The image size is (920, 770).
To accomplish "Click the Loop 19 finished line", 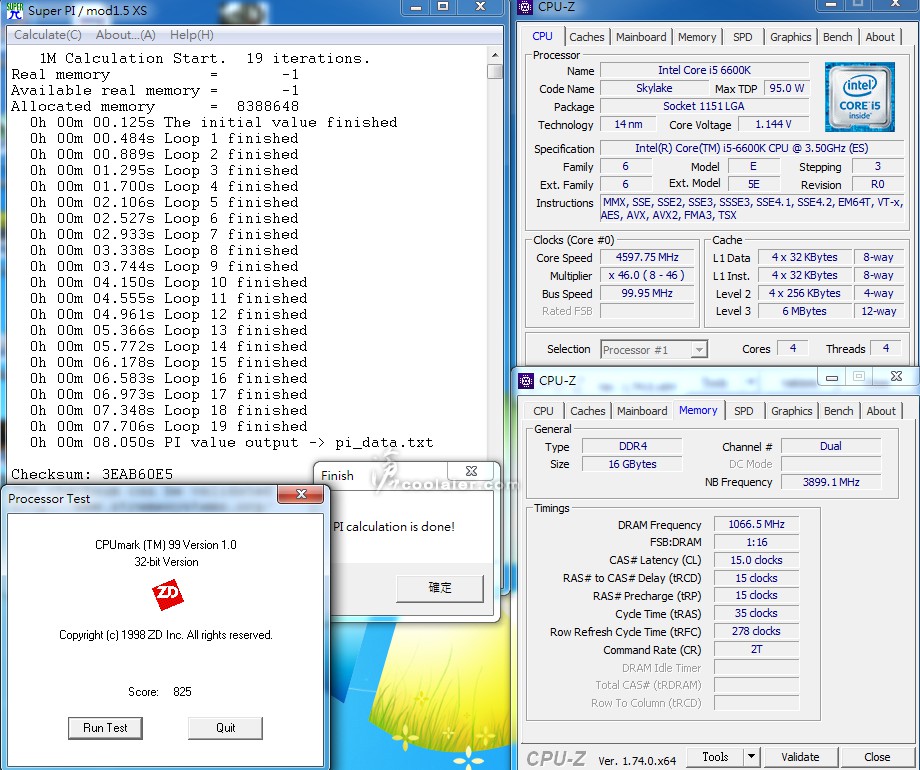I will click(168, 426).
